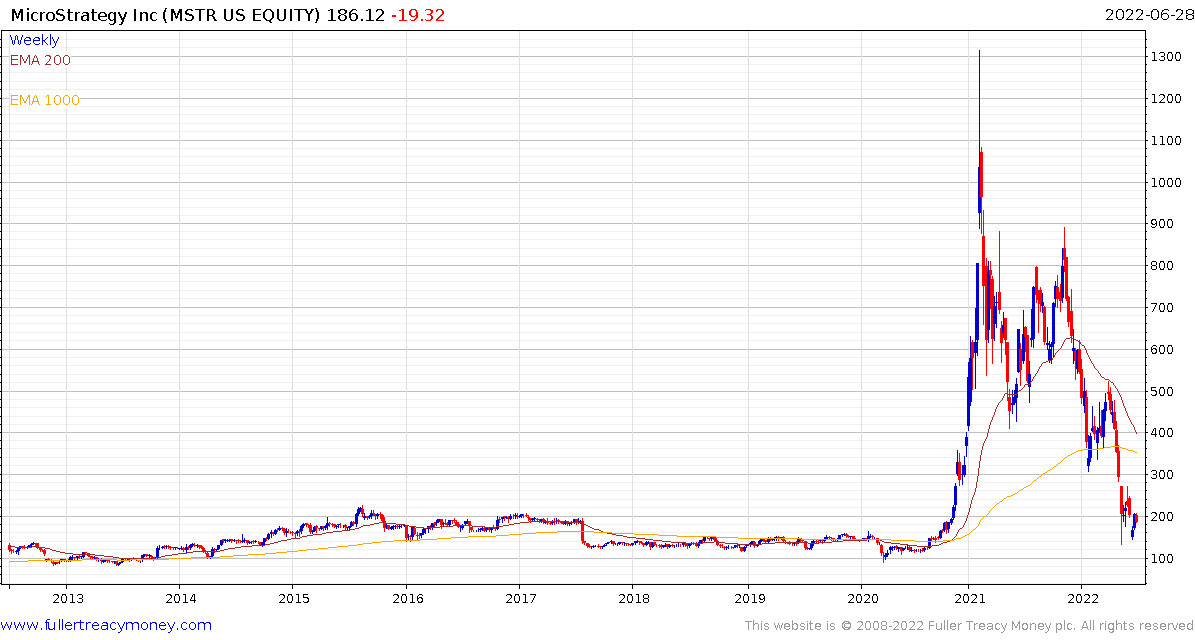The image size is (1195, 640).
Task: Click the -19.32 price change value
Action: coord(418,14)
